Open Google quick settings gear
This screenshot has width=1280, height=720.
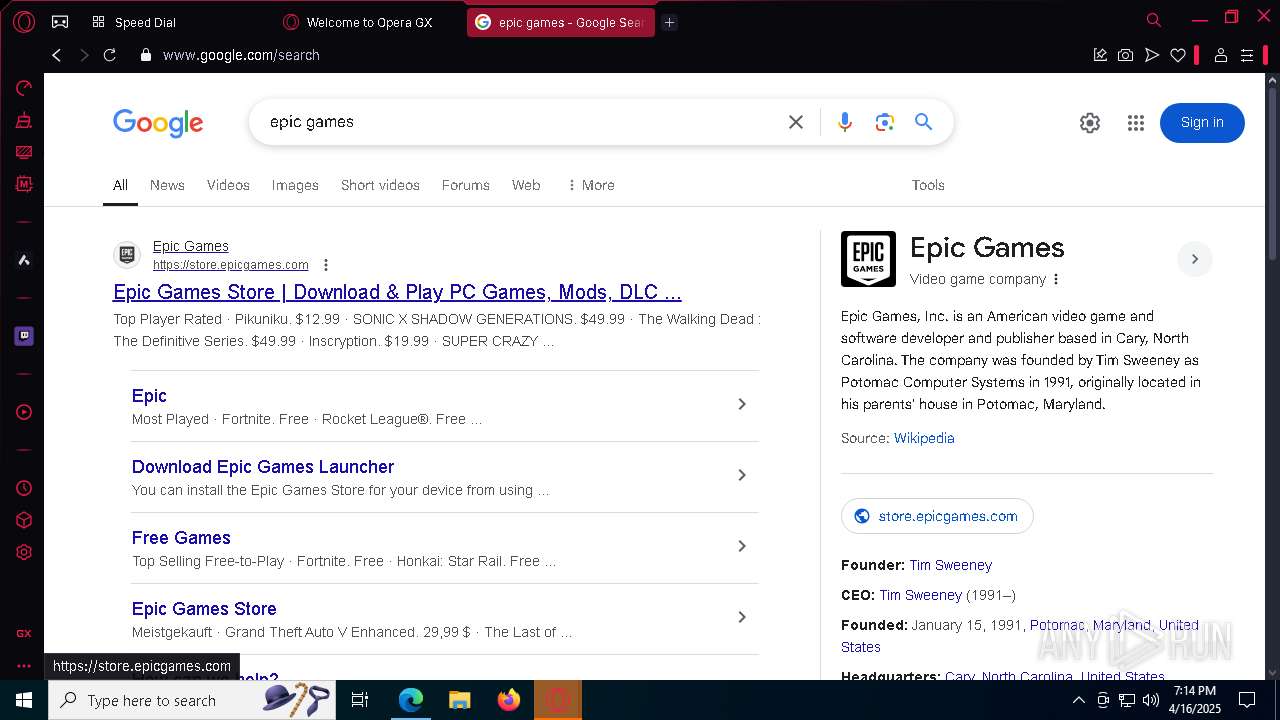[x=1090, y=123]
